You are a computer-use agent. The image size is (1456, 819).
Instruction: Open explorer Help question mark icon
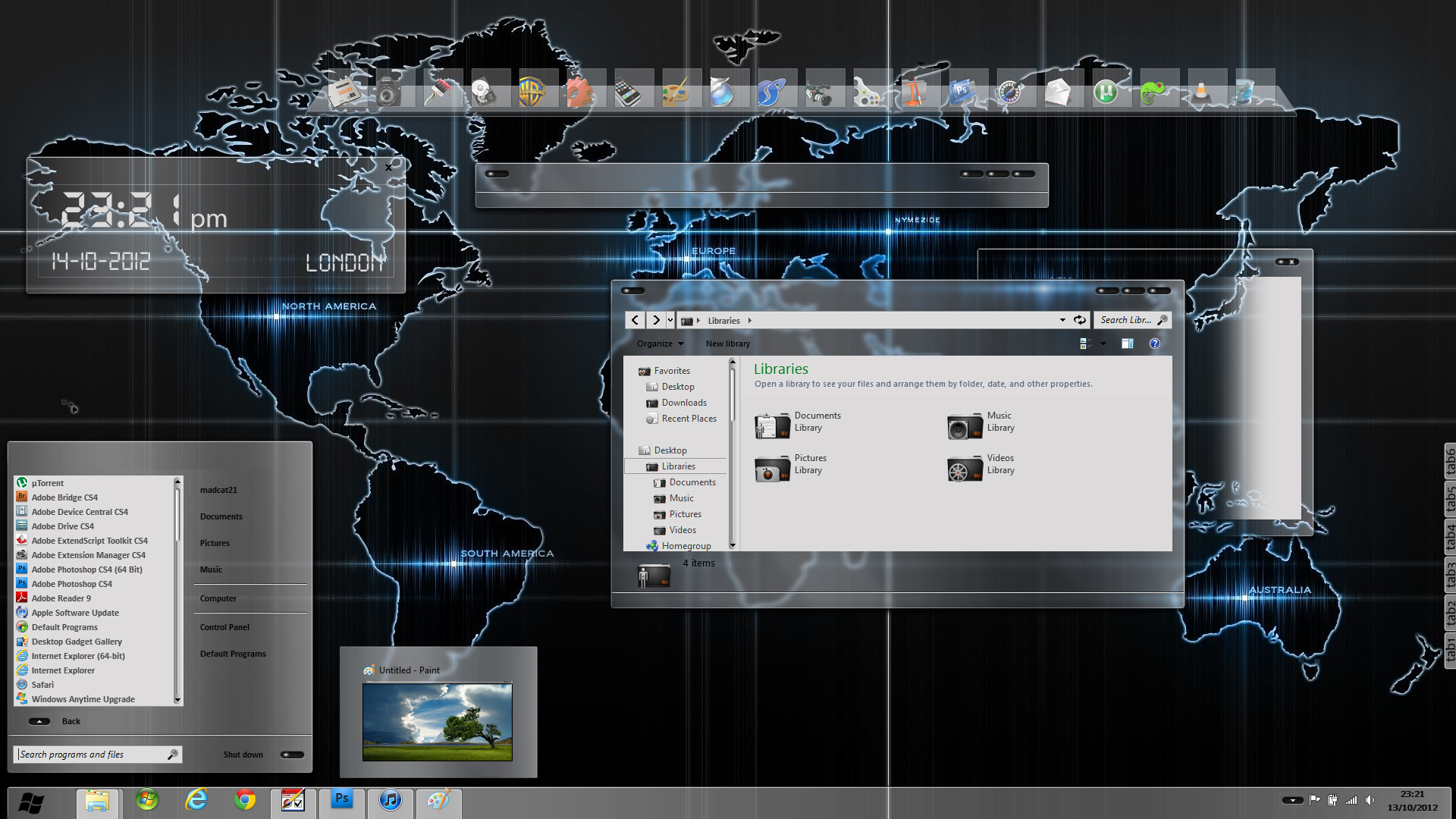(x=1154, y=344)
